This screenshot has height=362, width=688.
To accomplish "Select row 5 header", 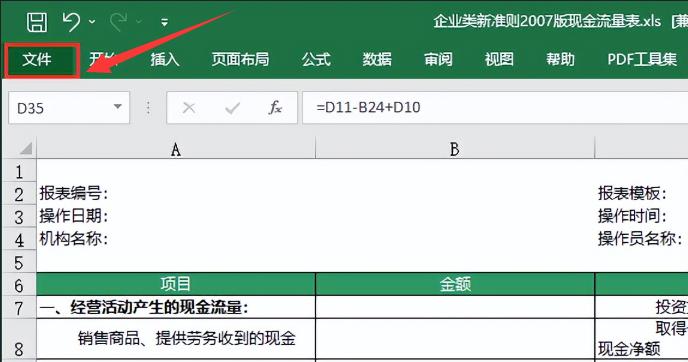I will point(19,262).
